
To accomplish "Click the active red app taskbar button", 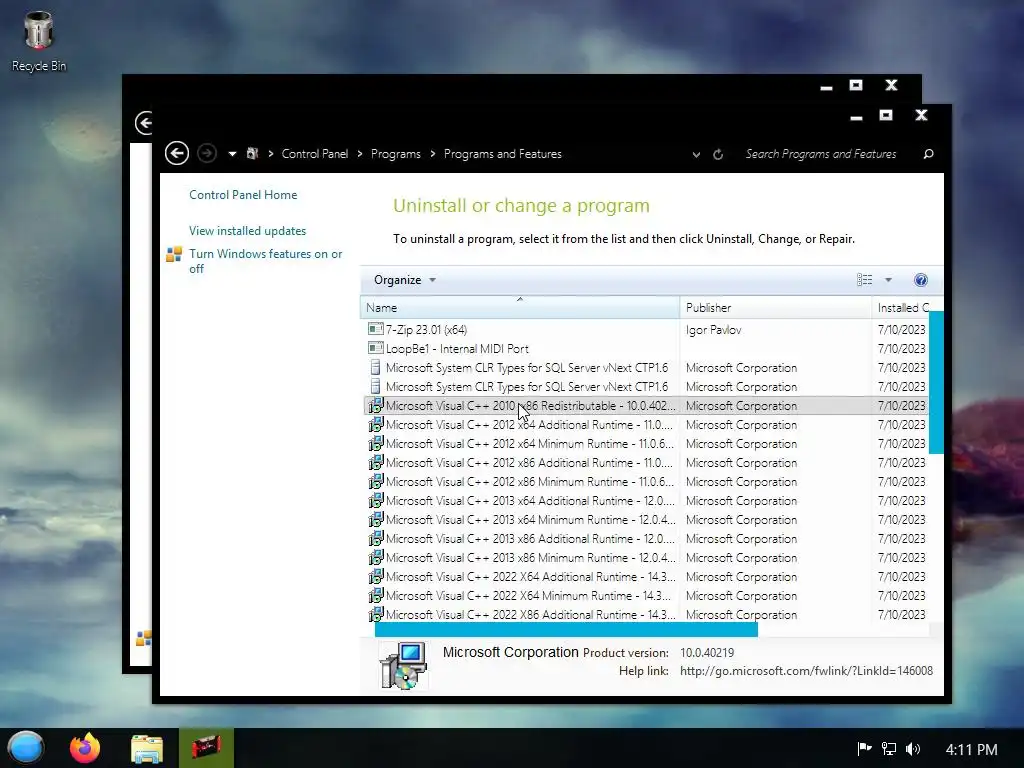I will point(206,748).
